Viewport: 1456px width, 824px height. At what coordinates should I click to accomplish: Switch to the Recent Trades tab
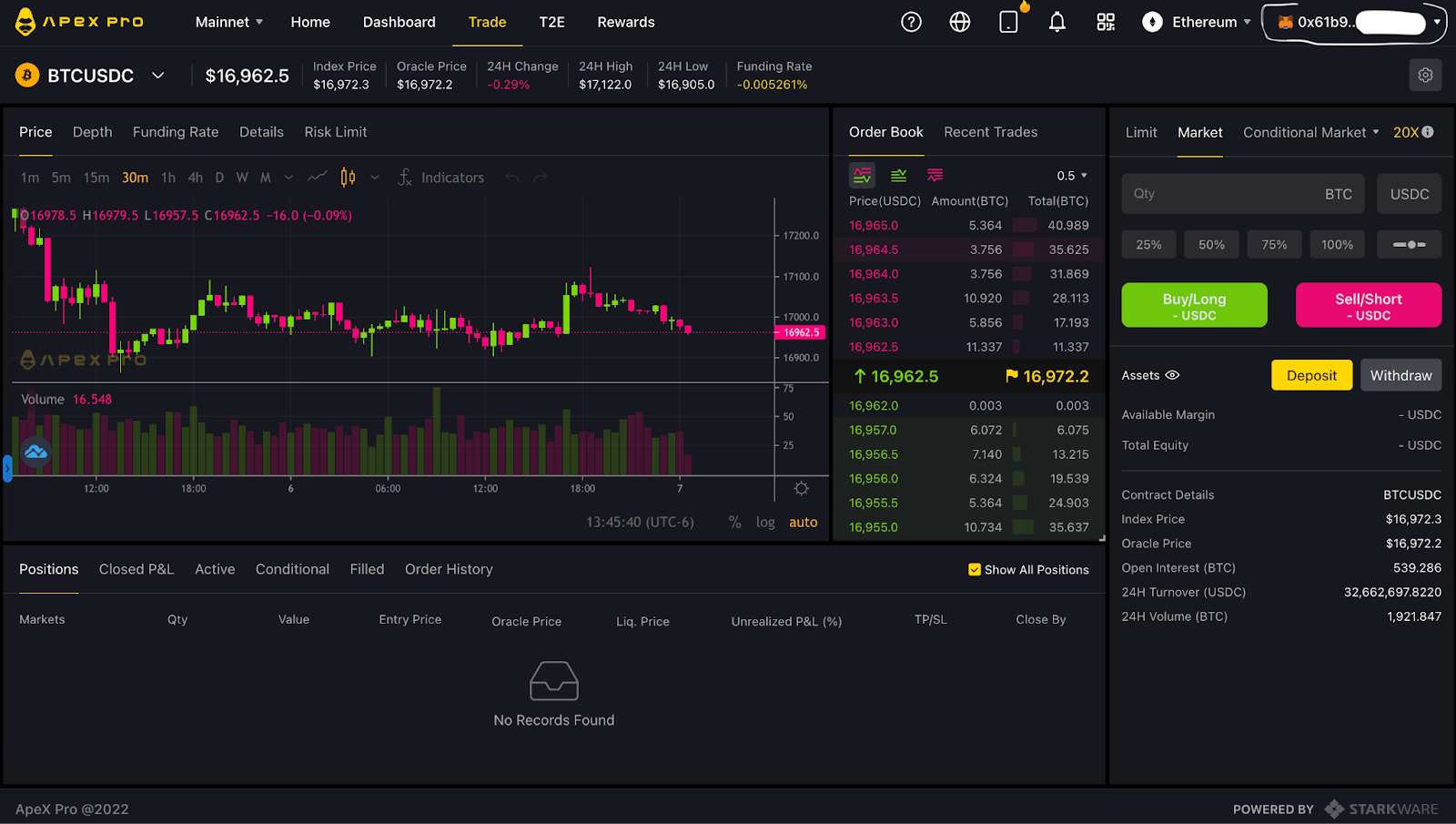click(x=991, y=132)
